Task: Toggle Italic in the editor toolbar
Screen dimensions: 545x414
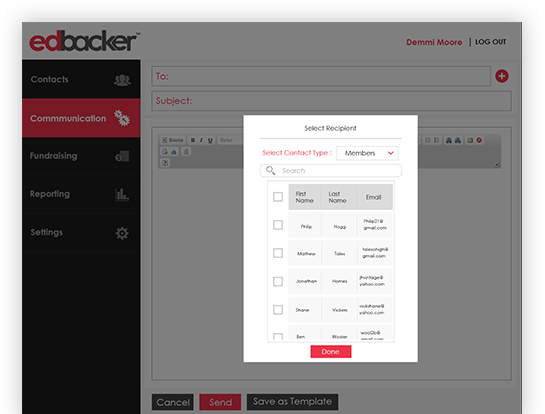Action: [201, 140]
